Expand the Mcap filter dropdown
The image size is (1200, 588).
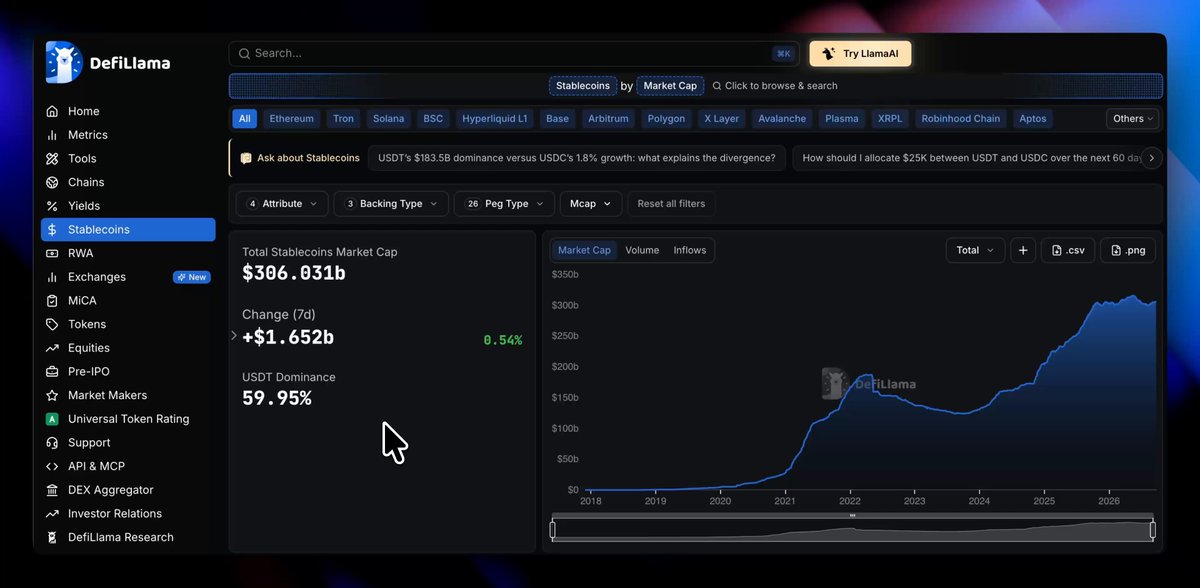tap(591, 204)
